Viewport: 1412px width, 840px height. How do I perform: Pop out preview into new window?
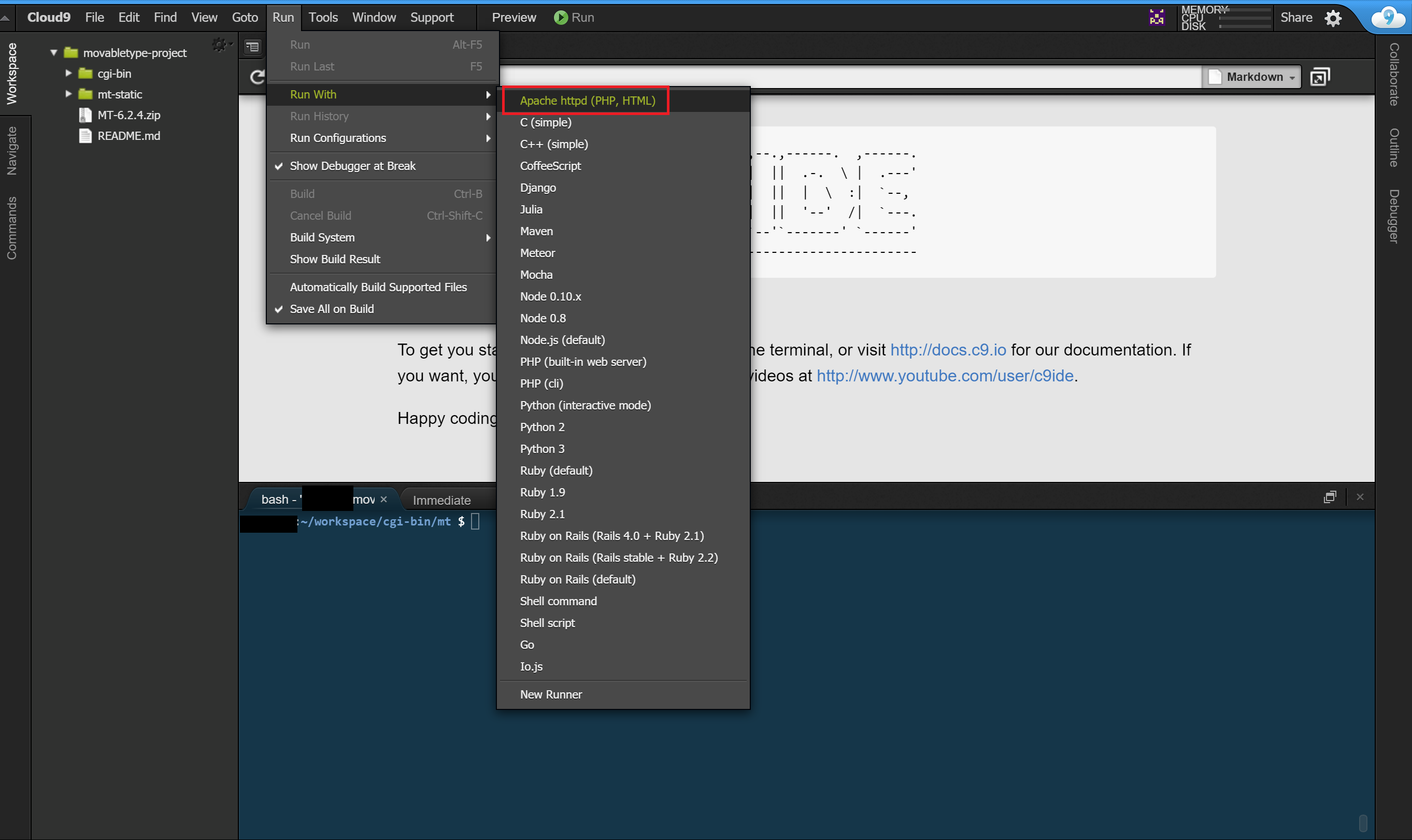click(x=1320, y=76)
